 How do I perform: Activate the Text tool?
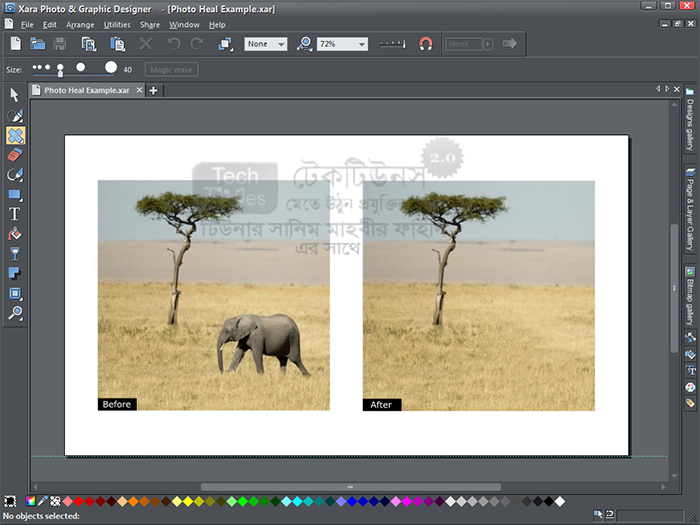15,214
